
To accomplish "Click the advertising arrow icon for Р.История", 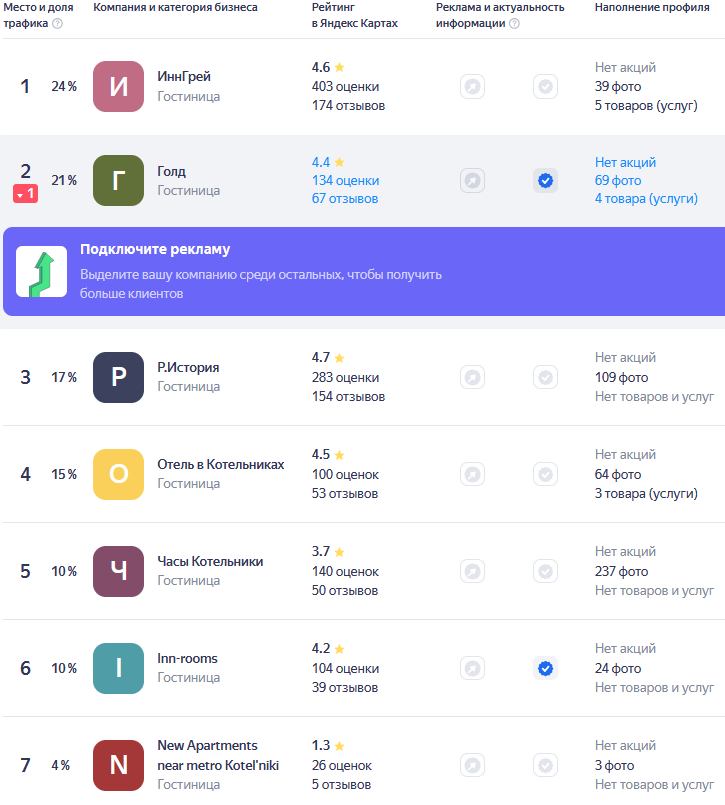I will click(x=472, y=377).
